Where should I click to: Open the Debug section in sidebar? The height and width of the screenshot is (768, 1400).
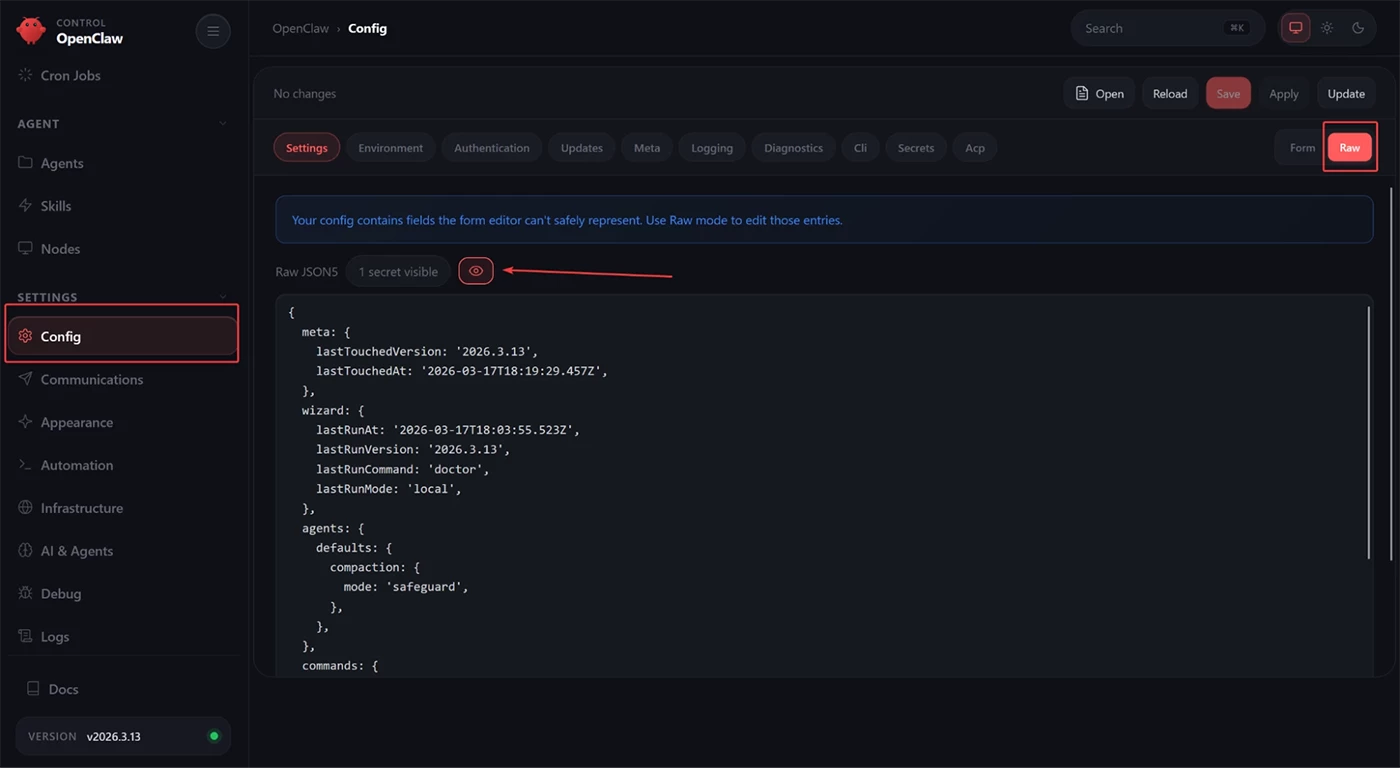pos(60,594)
